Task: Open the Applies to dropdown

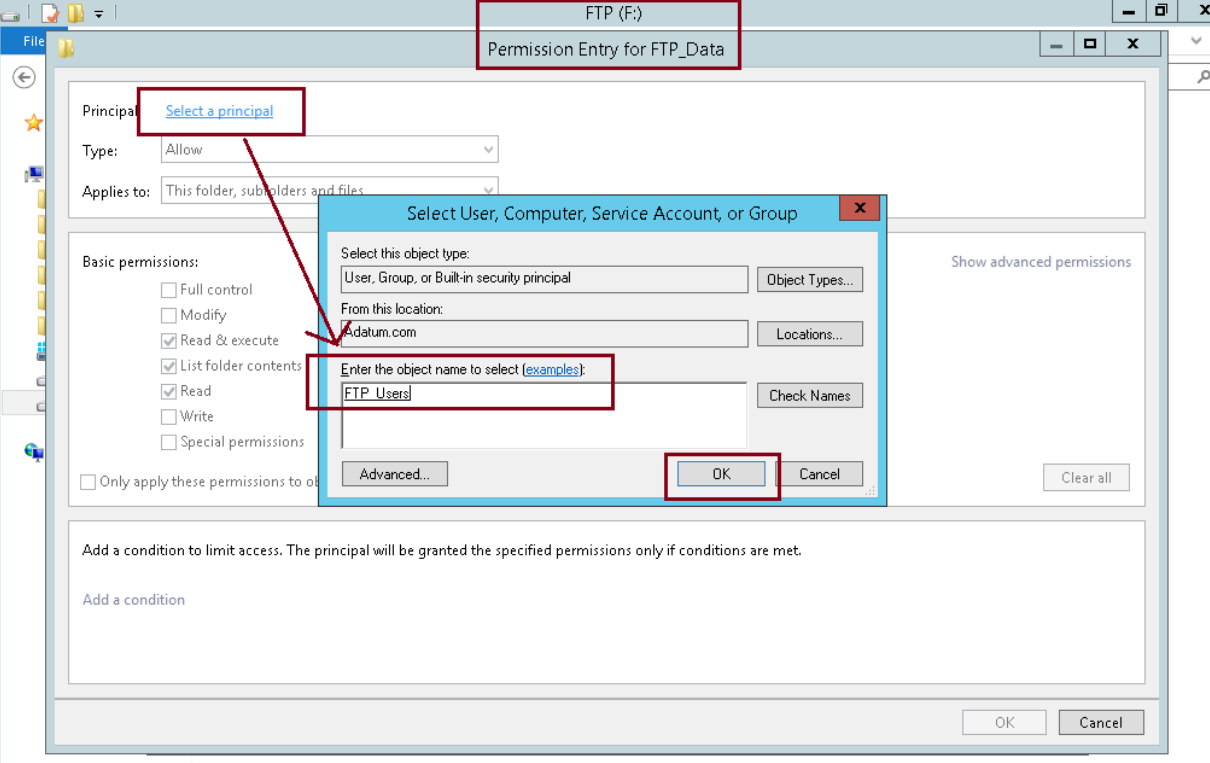Action: tap(330, 190)
